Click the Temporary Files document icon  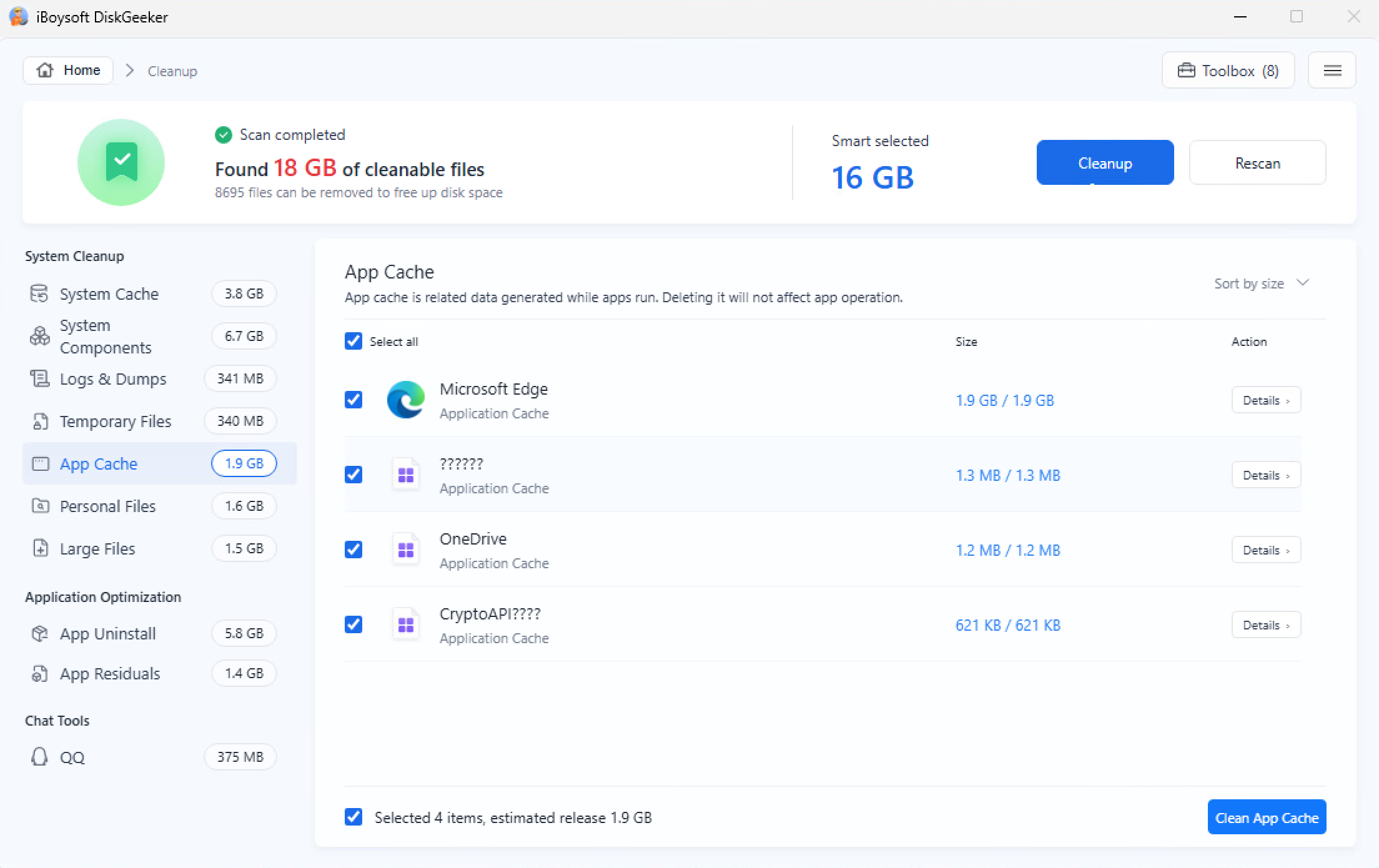tap(39, 421)
